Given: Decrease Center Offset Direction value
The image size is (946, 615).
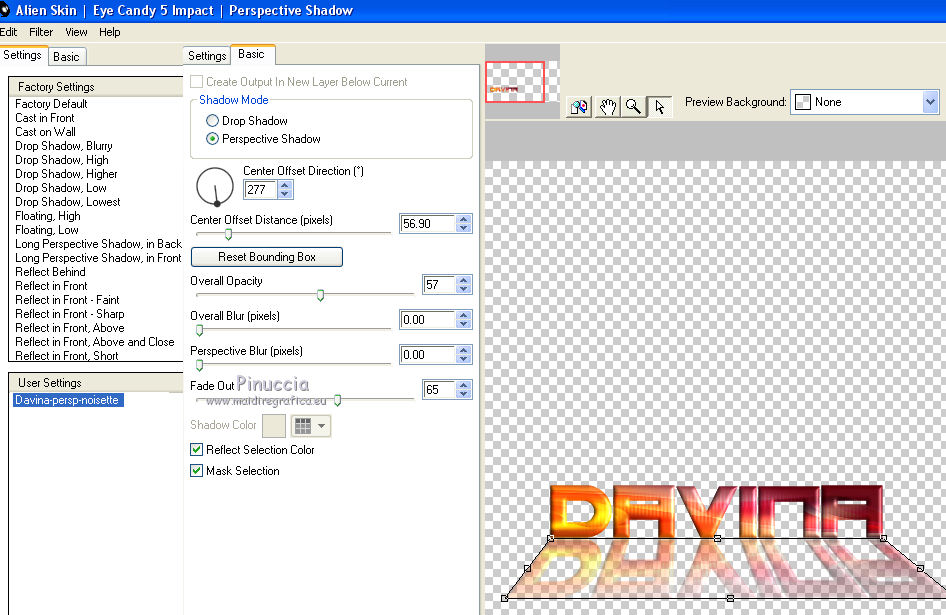Looking at the screenshot, I should point(285,194).
